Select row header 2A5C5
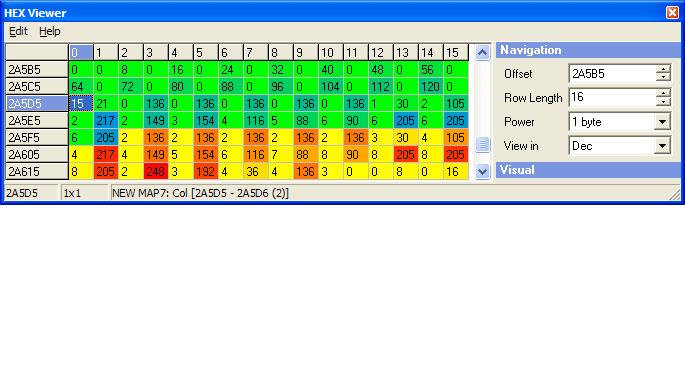Viewport: 685px width, 384px height. click(37, 86)
